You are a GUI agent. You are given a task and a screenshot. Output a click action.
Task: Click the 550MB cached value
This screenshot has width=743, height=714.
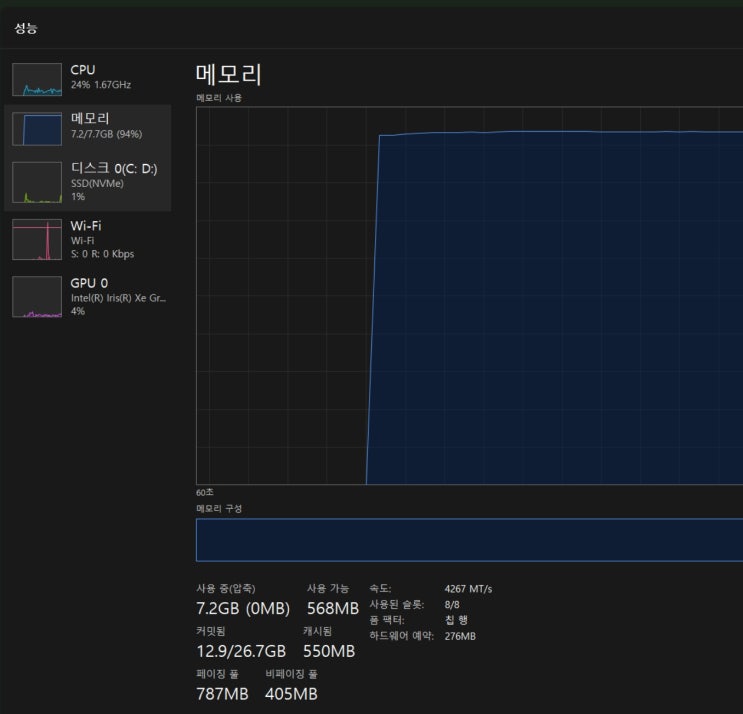click(x=329, y=651)
